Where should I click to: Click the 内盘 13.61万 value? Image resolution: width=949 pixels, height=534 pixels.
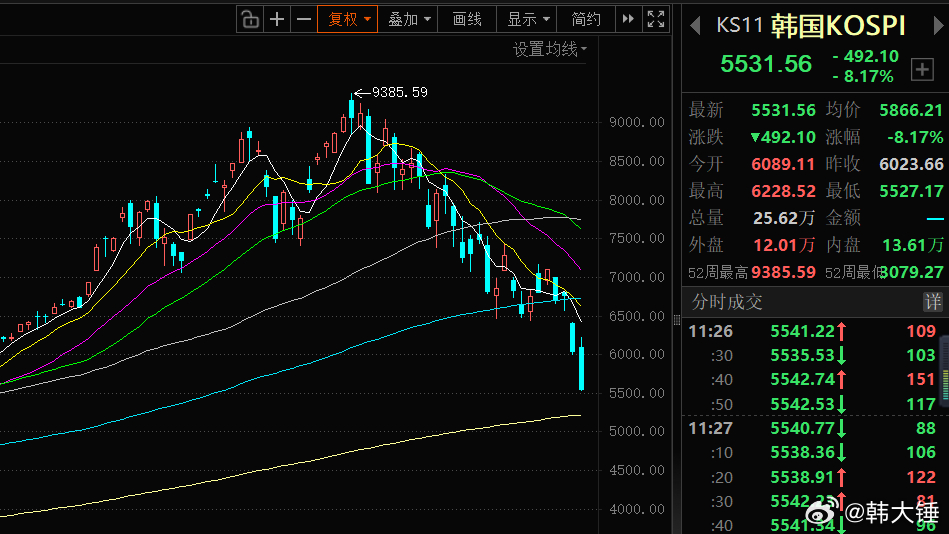pyautogui.click(x=913, y=245)
